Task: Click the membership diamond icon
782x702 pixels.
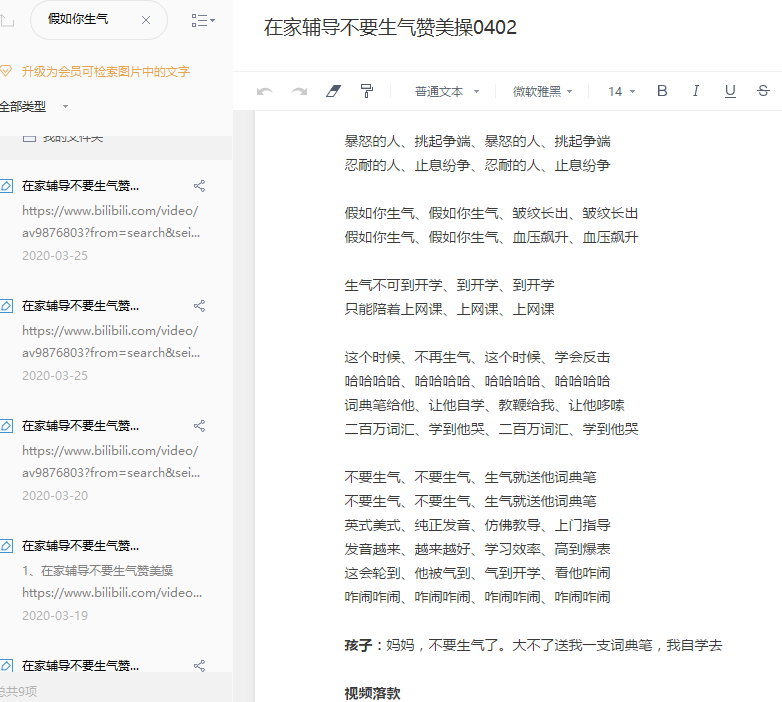Action: (6, 71)
